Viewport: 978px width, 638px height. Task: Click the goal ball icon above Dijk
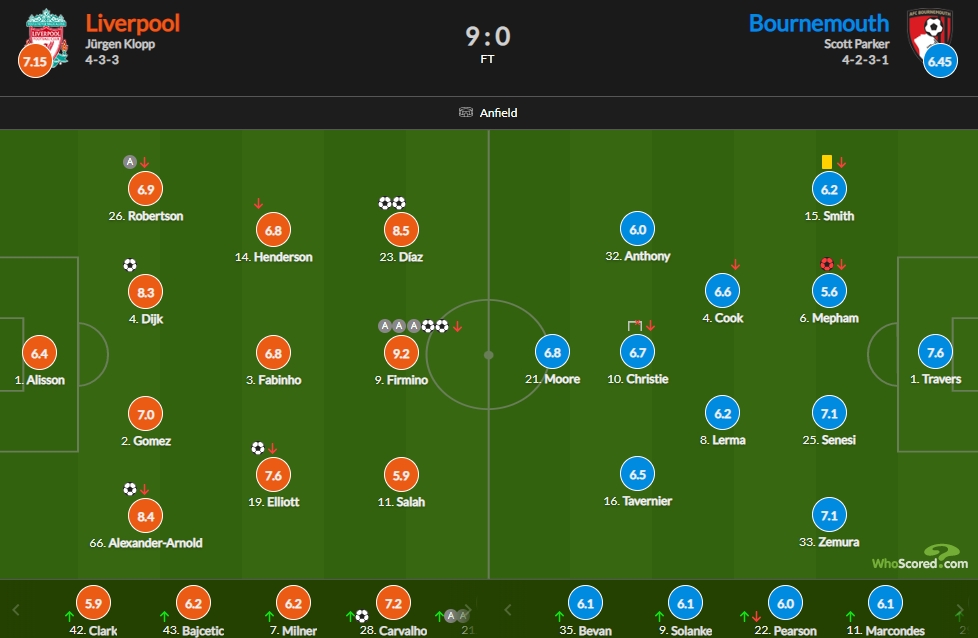(x=129, y=265)
